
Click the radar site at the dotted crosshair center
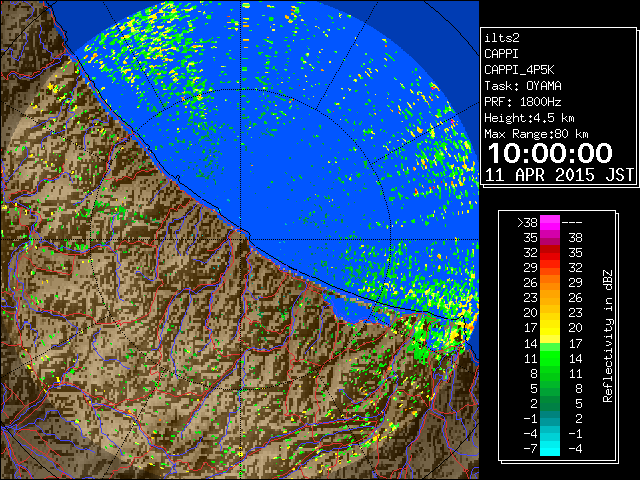241,240
